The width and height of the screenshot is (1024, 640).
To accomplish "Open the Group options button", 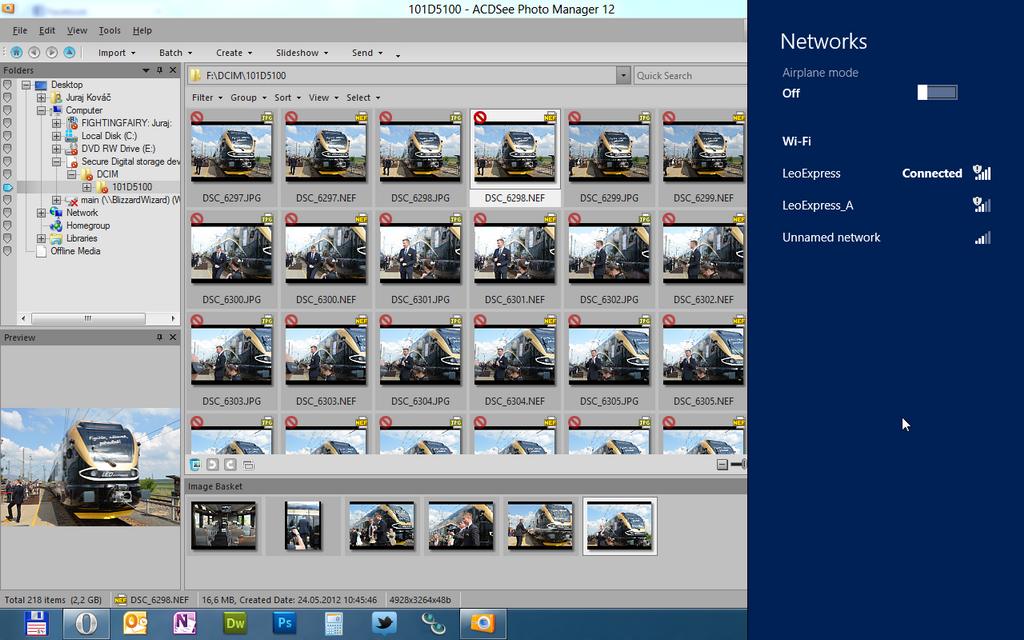I will point(248,97).
